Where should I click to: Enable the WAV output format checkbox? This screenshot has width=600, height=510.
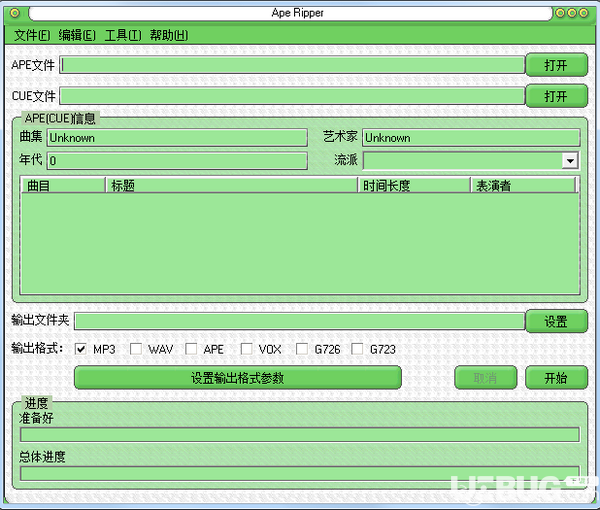tap(136, 349)
